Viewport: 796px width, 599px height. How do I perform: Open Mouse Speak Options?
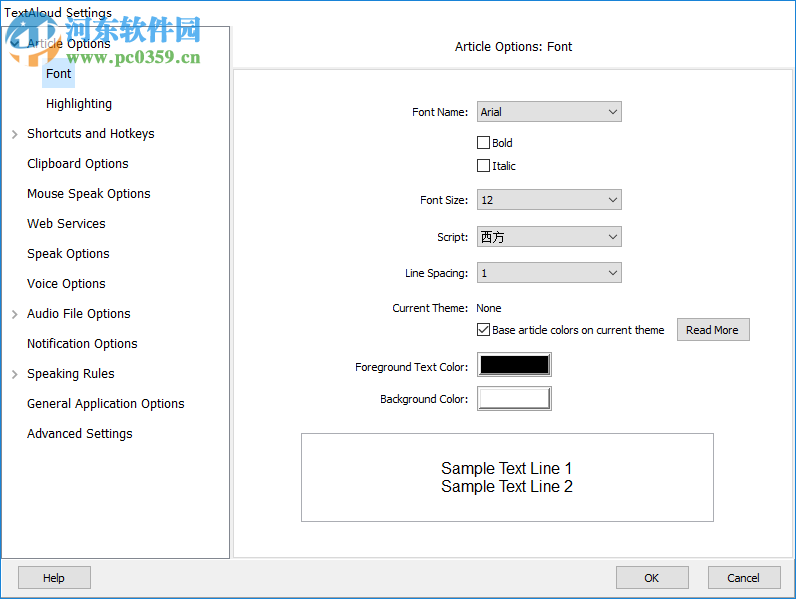point(89,193)
